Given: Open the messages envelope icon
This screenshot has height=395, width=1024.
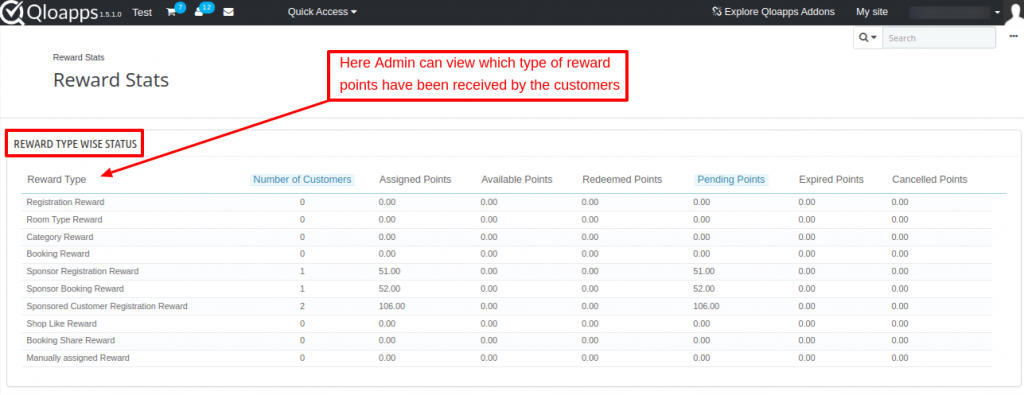Looking at the screenshot, I should (x=228, y=12).
